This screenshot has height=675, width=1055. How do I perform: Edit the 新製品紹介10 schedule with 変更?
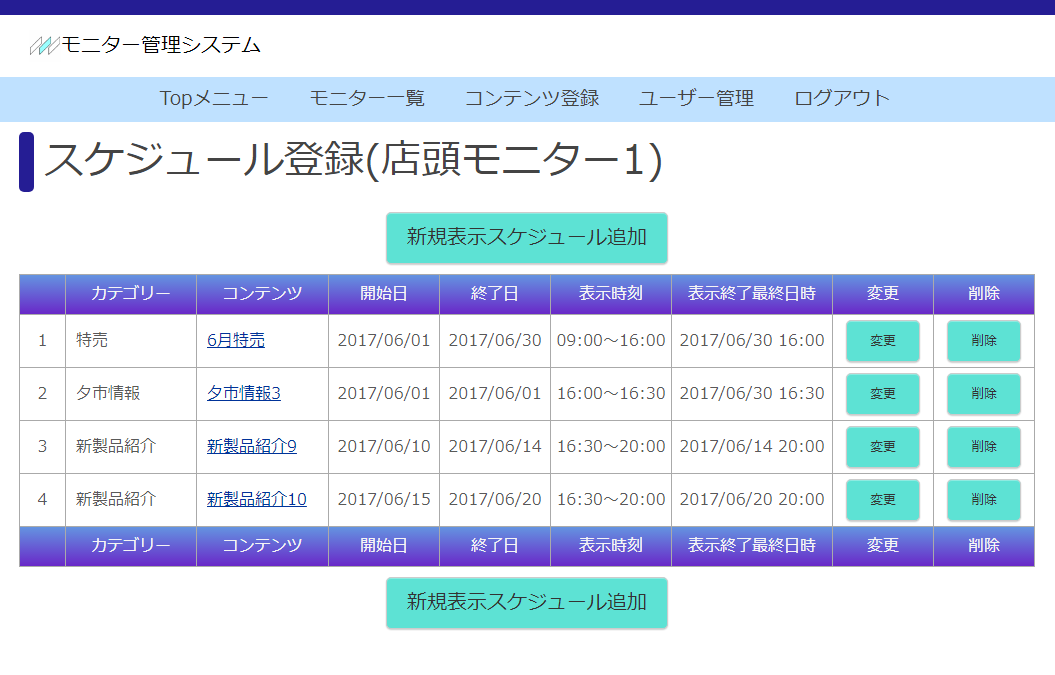click(x=882, y=500)
